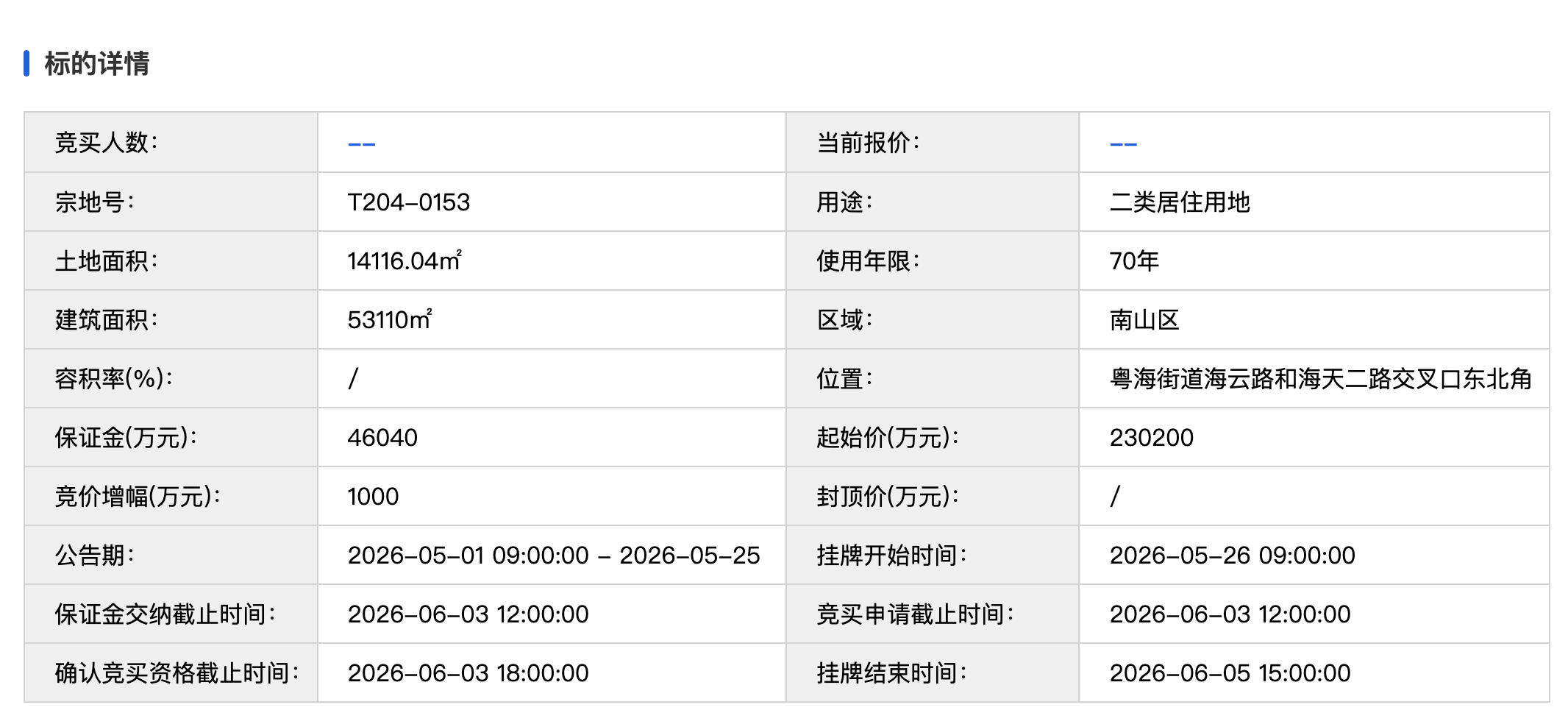
Task: Select the parcel number T204-0153
Action: [408, 202]
